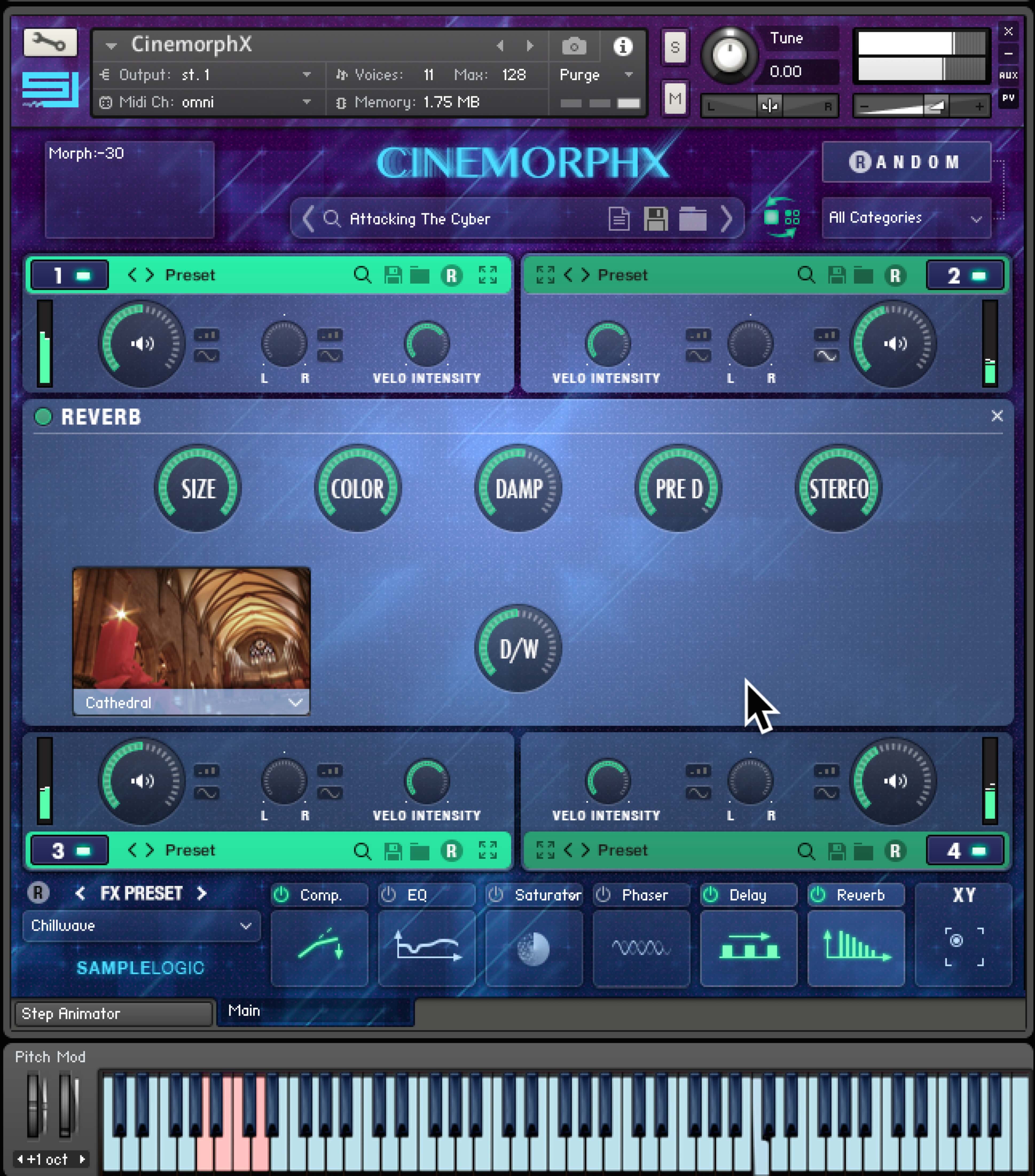1035x1176 pixels.
Task: Save the main preset with floppy icon
Action: (x=655, y=219)
